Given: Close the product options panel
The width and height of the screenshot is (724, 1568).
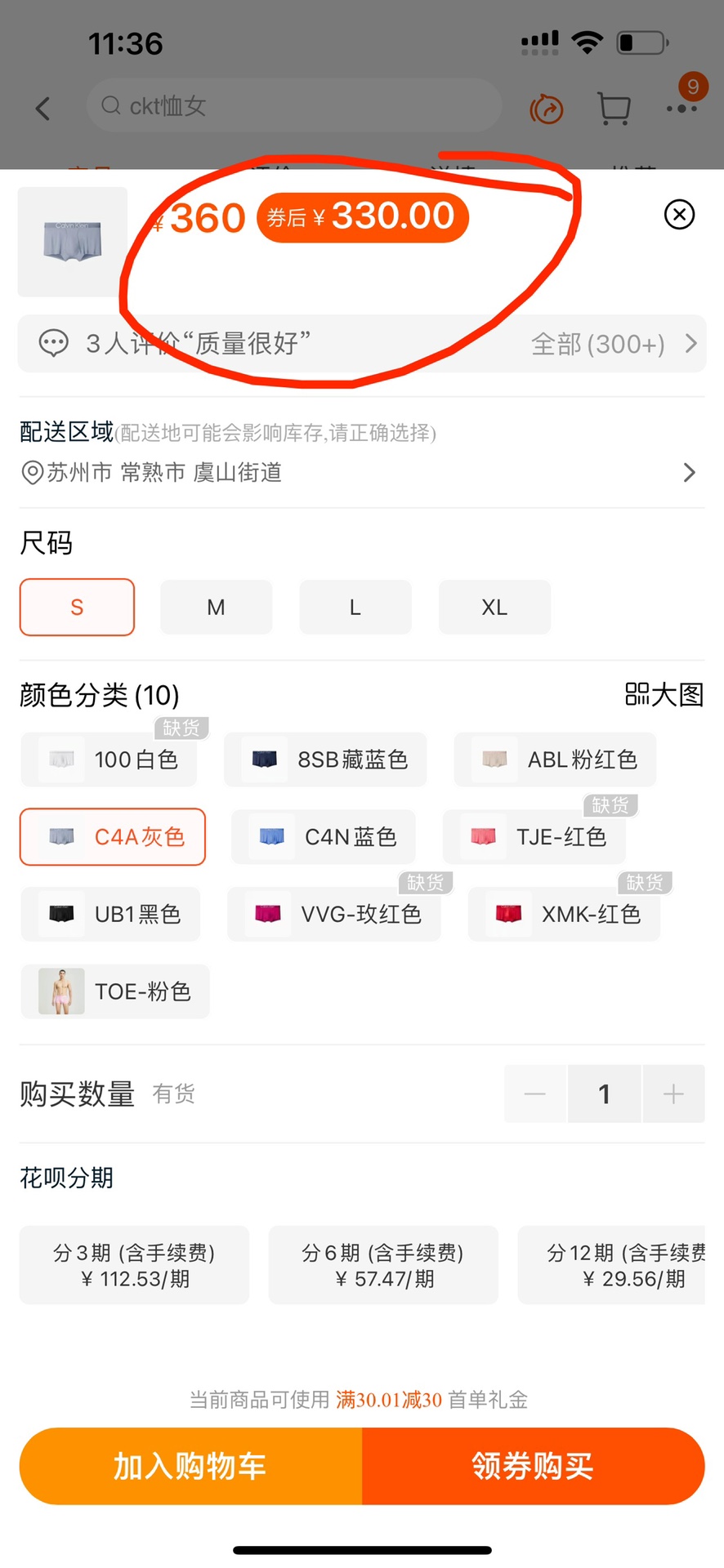Looking at the screenshot, I should tap(679, 215).
